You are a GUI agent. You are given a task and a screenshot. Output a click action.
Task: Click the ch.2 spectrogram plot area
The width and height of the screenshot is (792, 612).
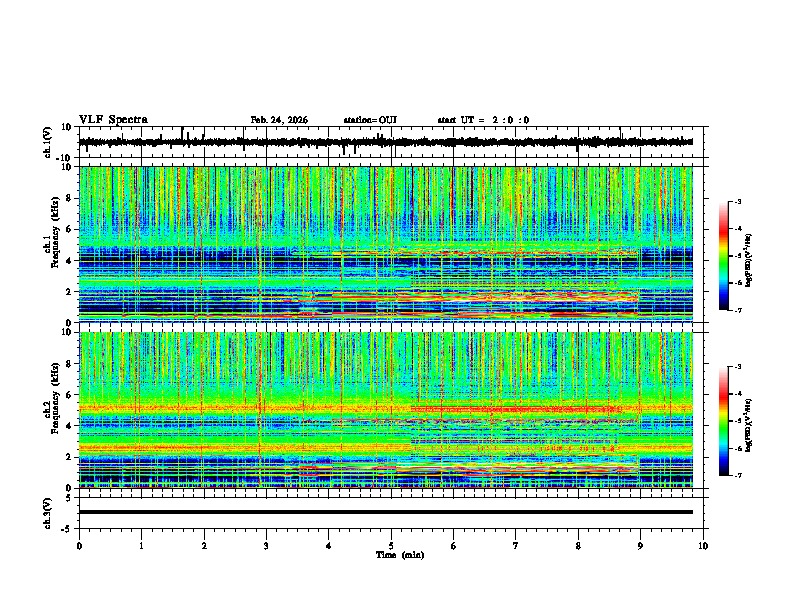click(386, 410)
